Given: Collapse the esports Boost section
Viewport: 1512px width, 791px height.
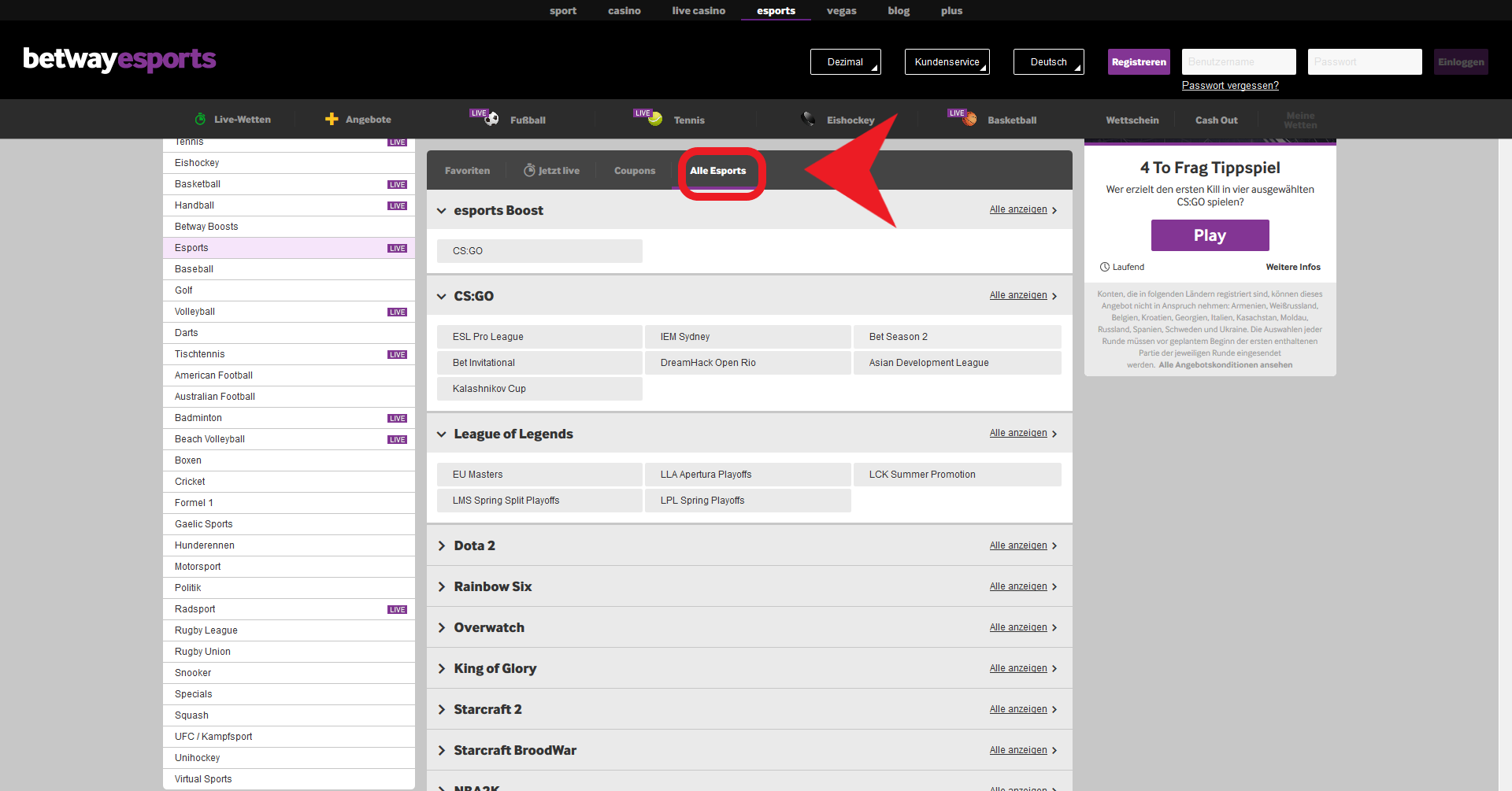Looking at the screenshot, I should [x=442, y=210].
